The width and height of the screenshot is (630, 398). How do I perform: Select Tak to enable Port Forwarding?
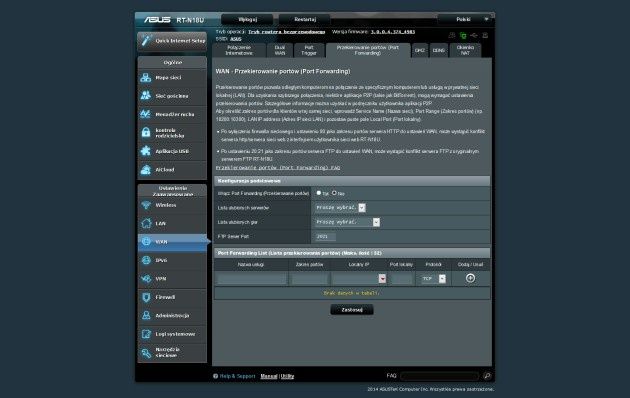(319, 193)
